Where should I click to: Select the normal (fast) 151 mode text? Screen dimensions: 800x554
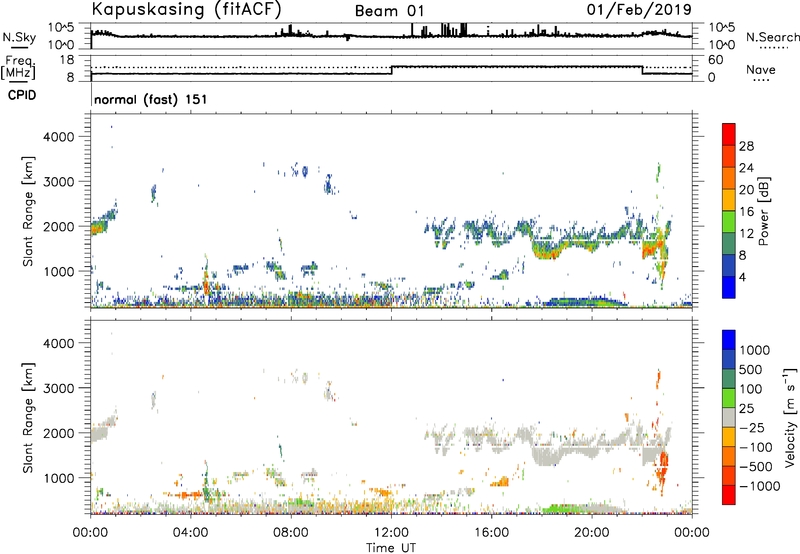[151, 99]
